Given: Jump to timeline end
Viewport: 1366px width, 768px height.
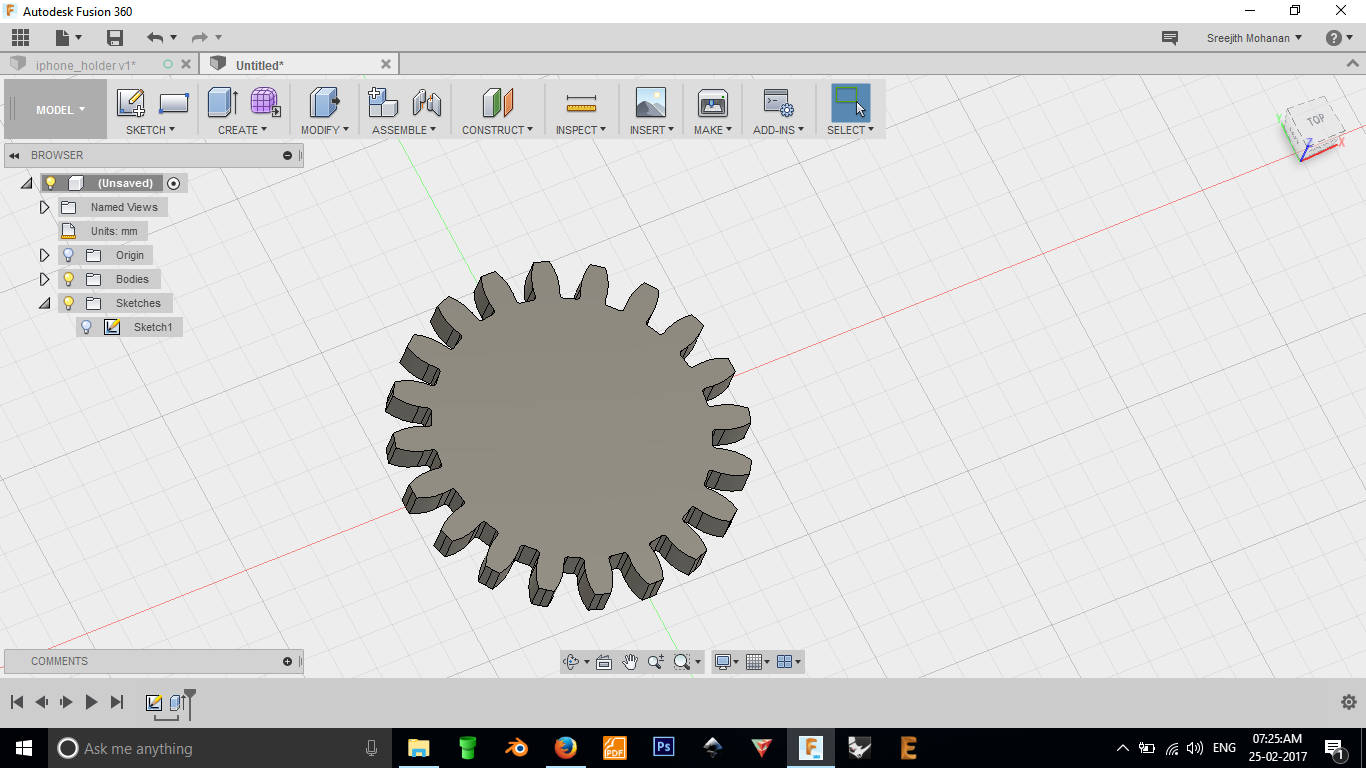Looking at the screenshot, I should tap(117, 702).
